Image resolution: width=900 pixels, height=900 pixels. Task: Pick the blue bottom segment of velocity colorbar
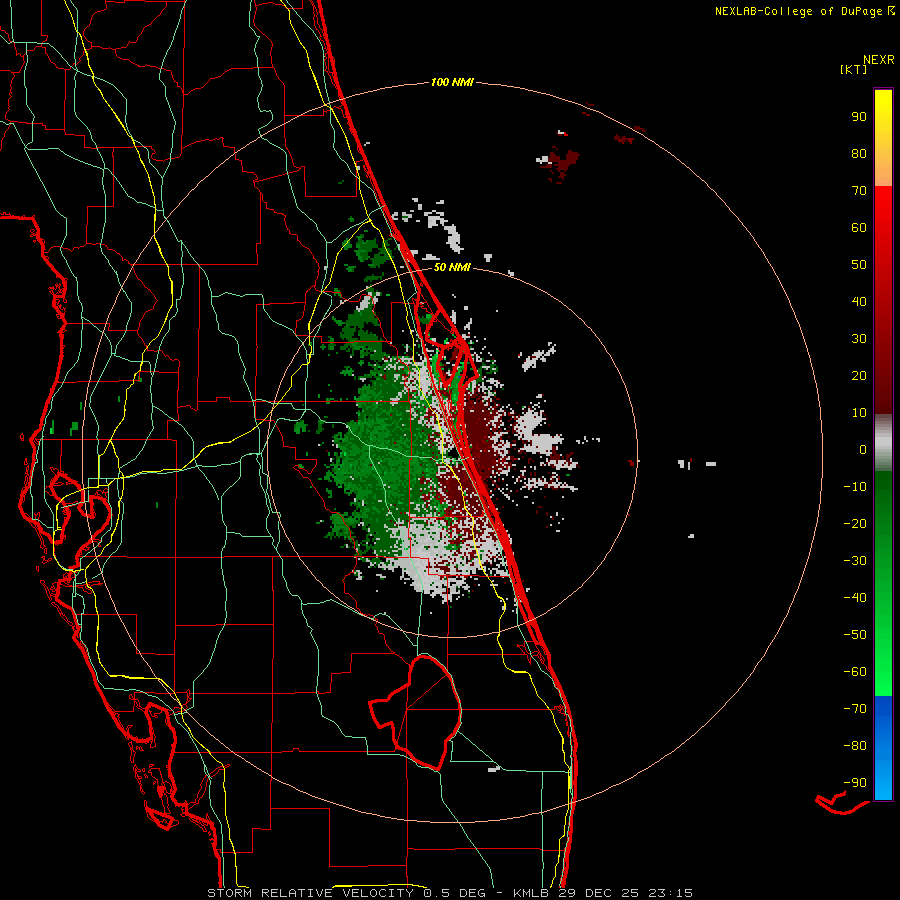tap(883, 748)
